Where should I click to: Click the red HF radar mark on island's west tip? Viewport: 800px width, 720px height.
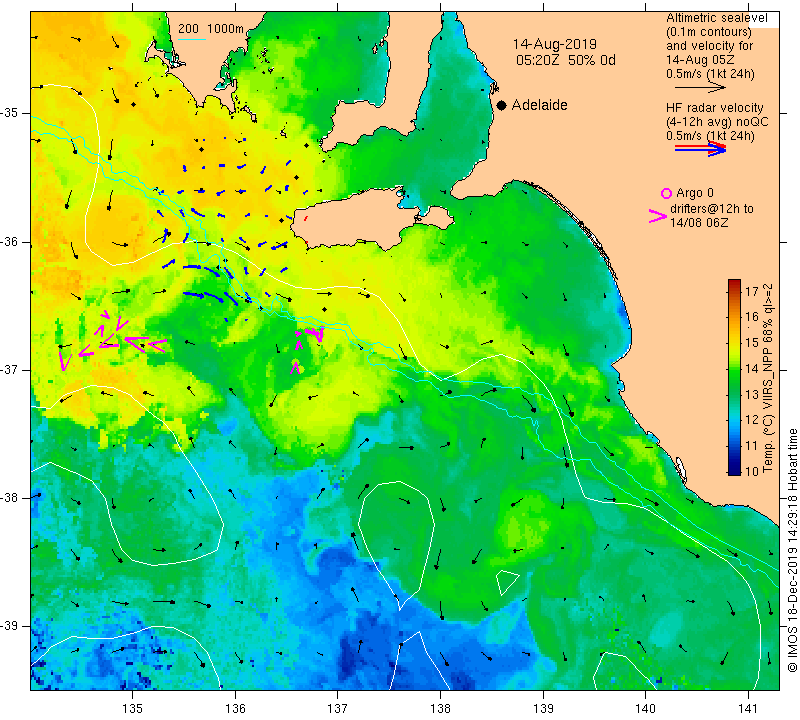(306, 218)
